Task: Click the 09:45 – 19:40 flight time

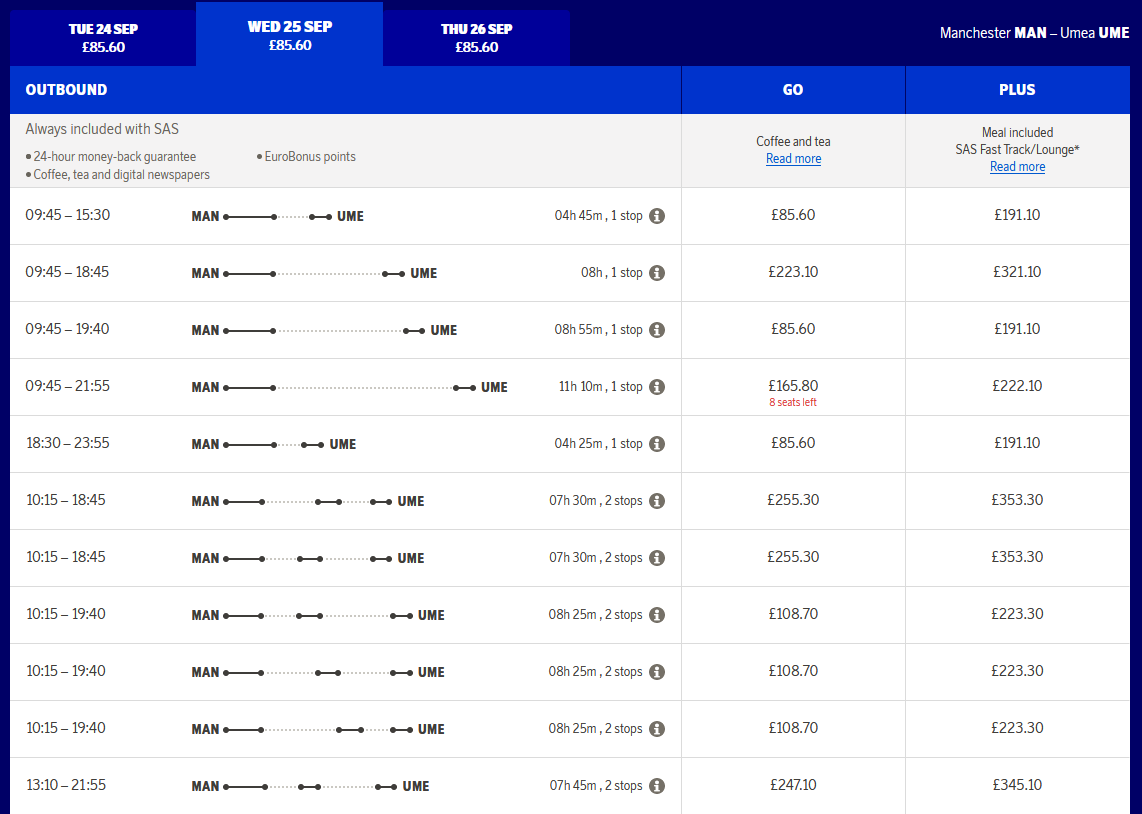Action: (x=67, y=329)
